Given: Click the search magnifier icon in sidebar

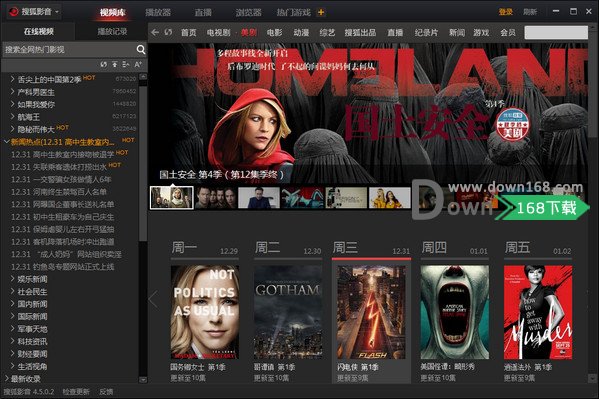Looking at the screenshot, I should (141, 49).
